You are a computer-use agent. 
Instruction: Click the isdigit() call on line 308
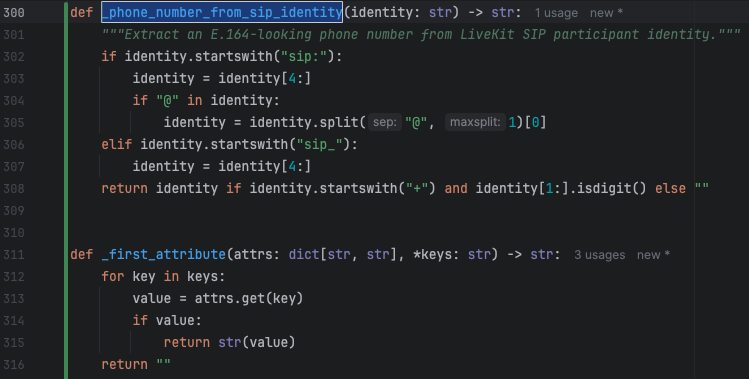pos(612,188)
